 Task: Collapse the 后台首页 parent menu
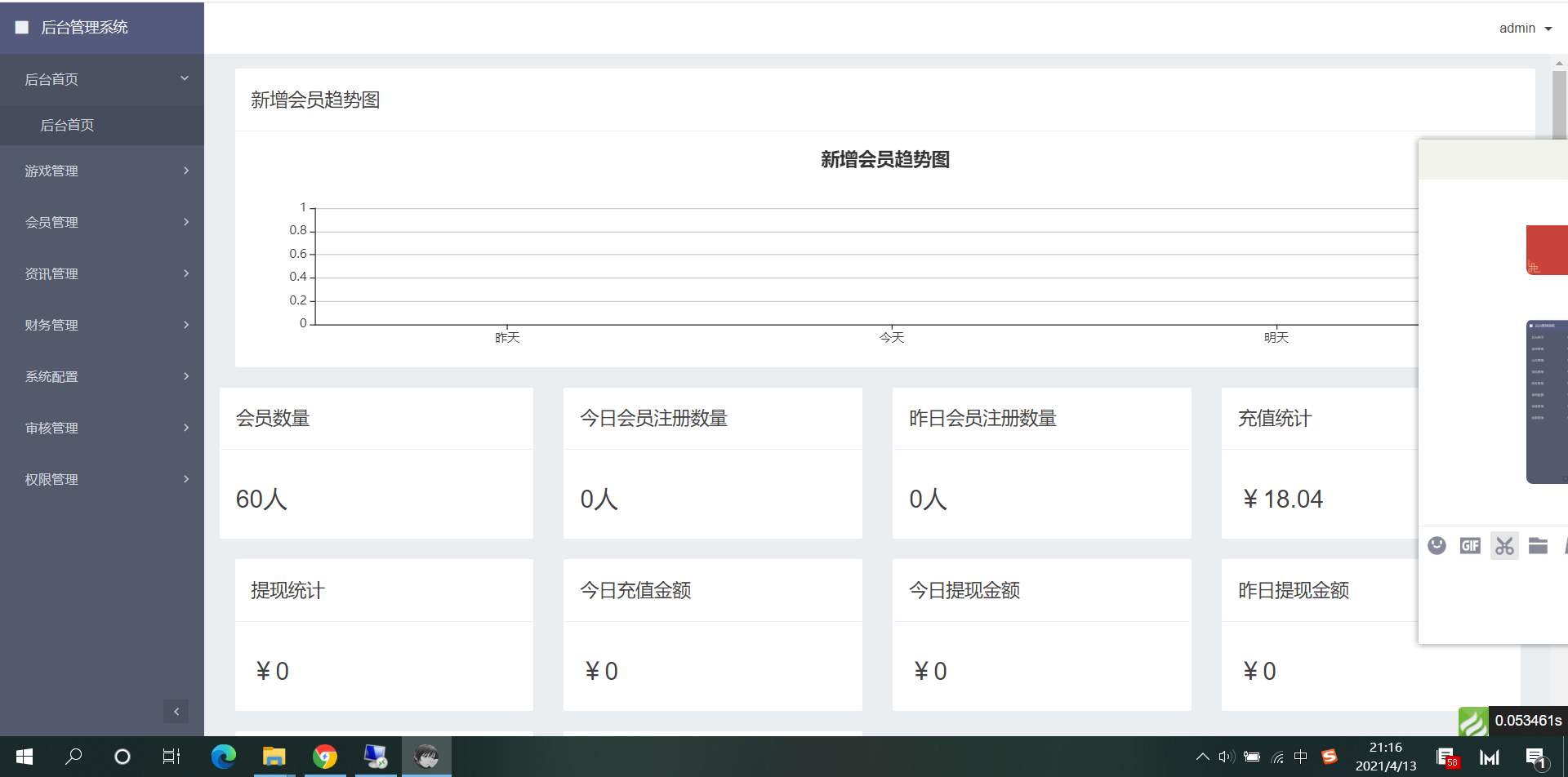click(102, 79)
